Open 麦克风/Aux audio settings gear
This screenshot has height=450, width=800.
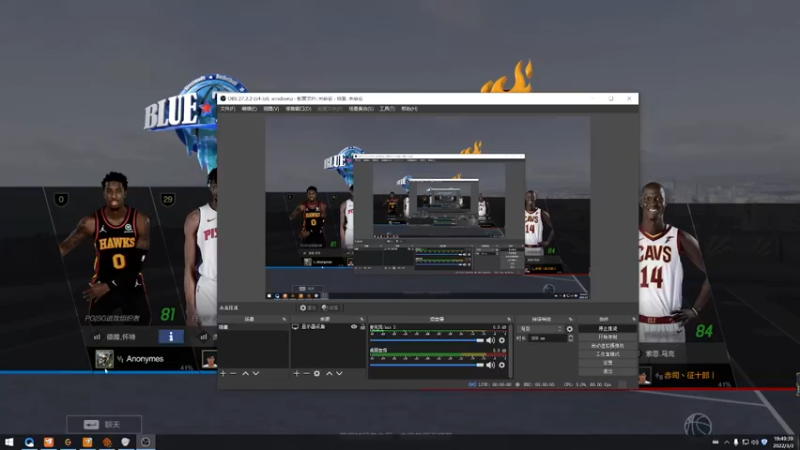coord(502,340)
